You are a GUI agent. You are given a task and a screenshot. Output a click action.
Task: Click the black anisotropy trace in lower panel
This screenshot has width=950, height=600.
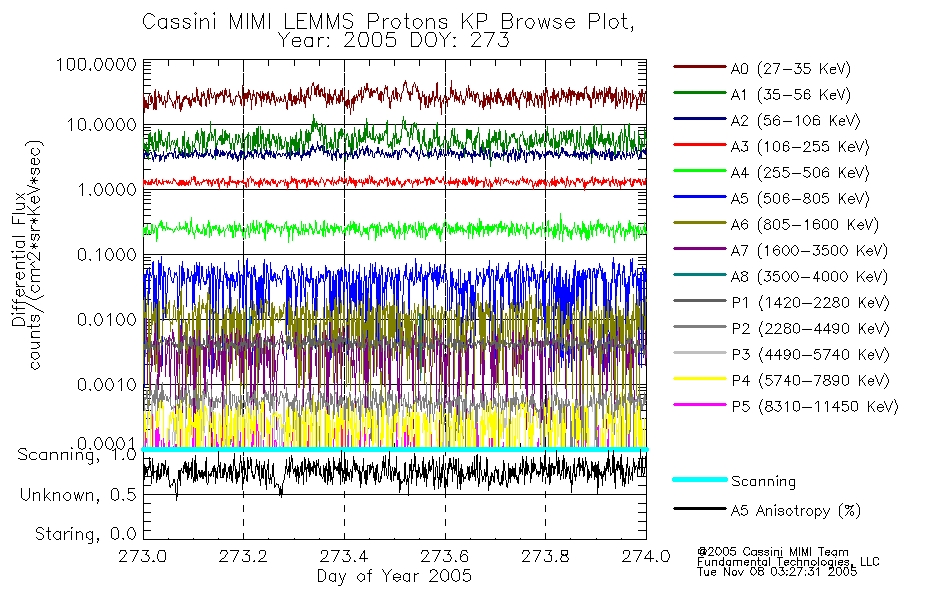(394, 472)
